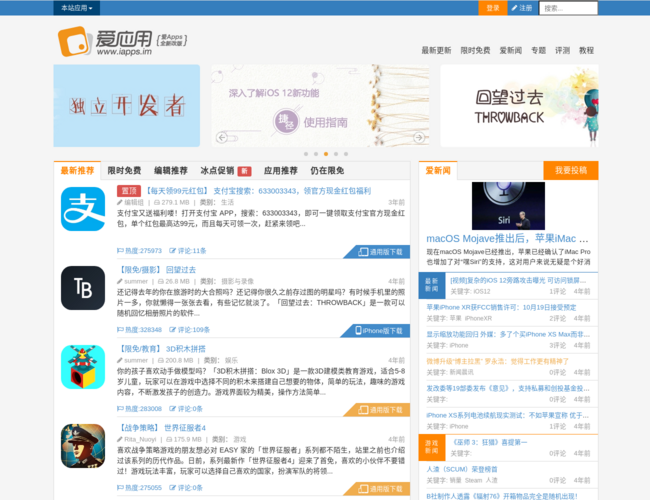Image resolution: width=650 pixels, height=500 pixels.
Task: Expand the 本站应用 dropdown menu
Action: coord(76,8)
